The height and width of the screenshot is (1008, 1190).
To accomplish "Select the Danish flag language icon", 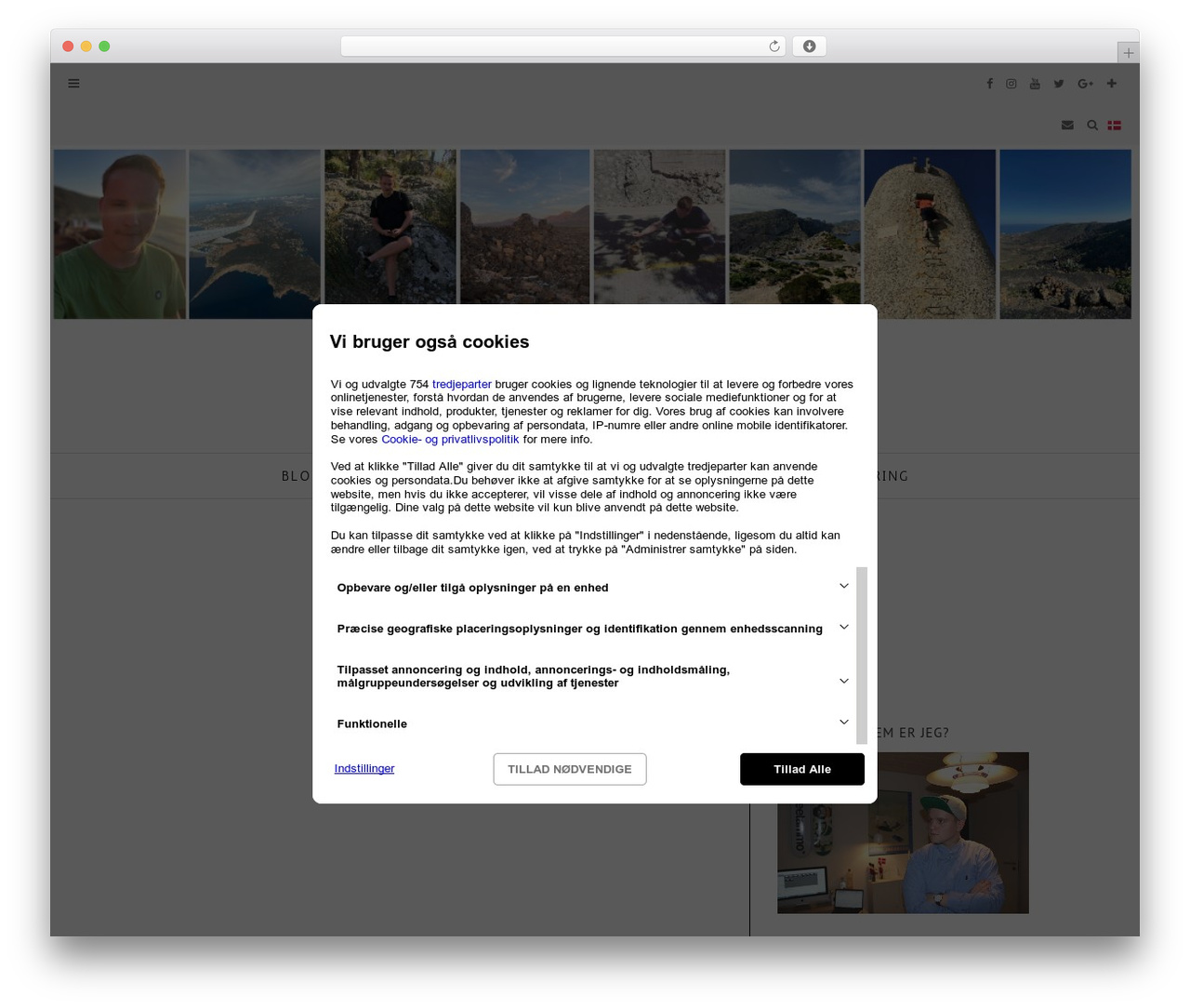I will point(1114,125).
